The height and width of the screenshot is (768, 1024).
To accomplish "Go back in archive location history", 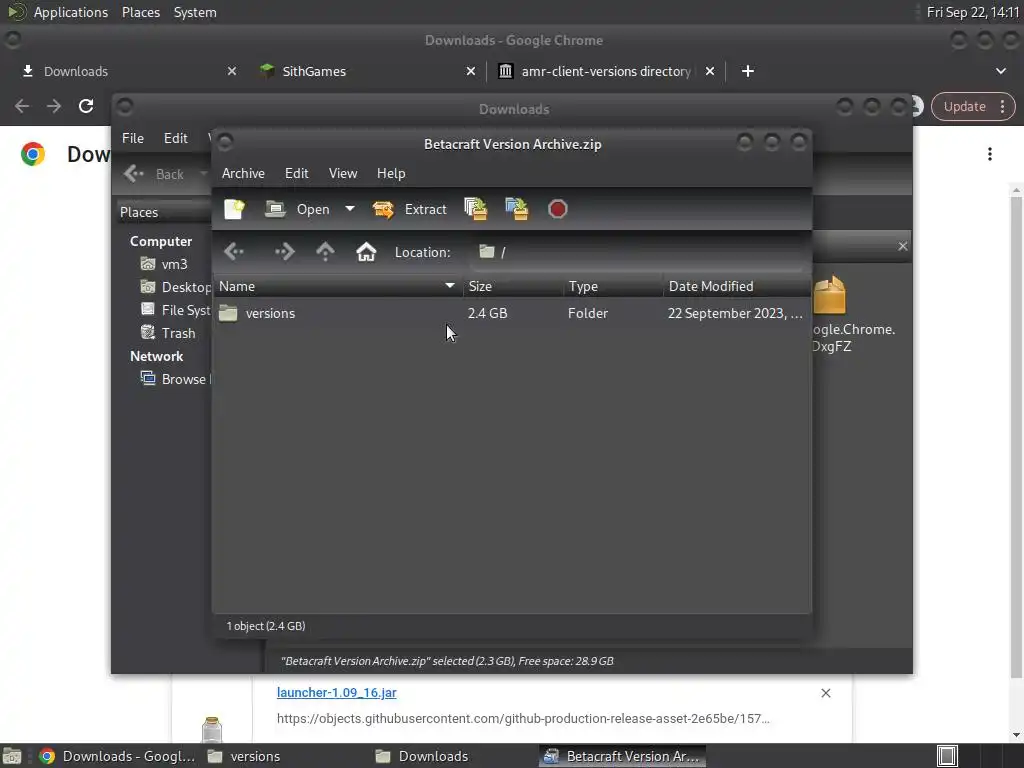I will coord(234,252).
